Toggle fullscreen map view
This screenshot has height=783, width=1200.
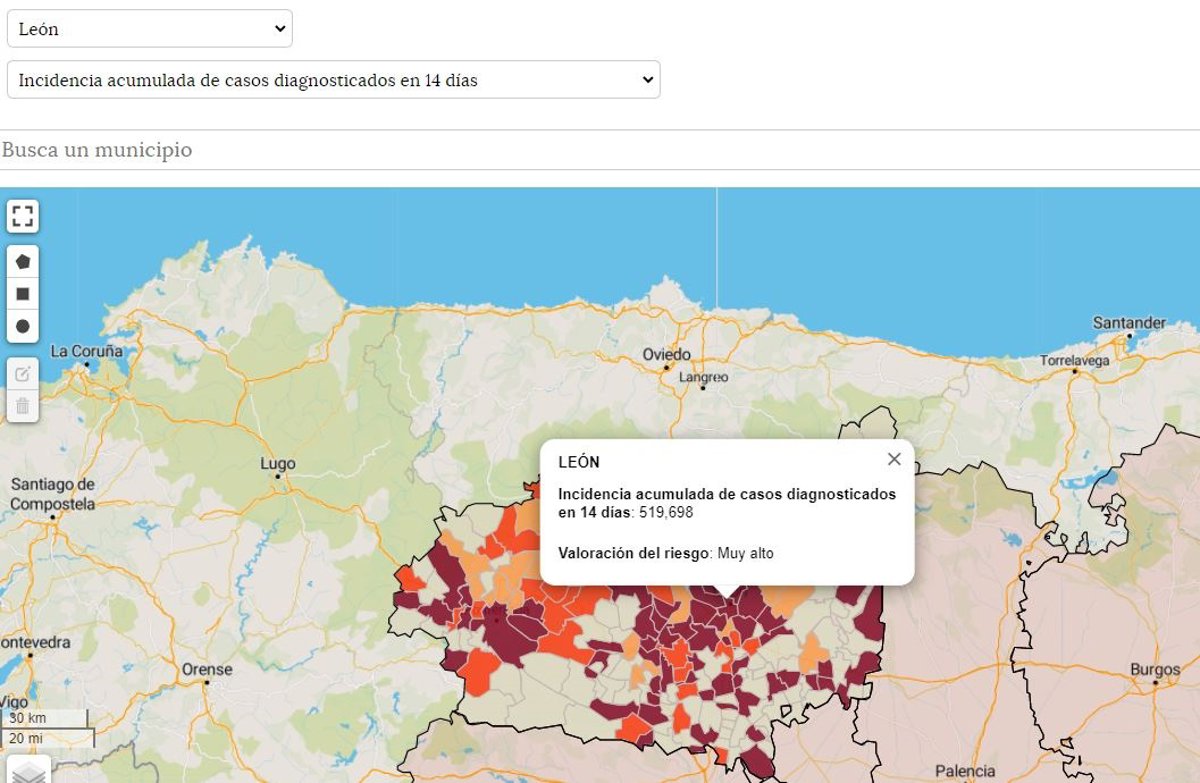click(23, 216)
